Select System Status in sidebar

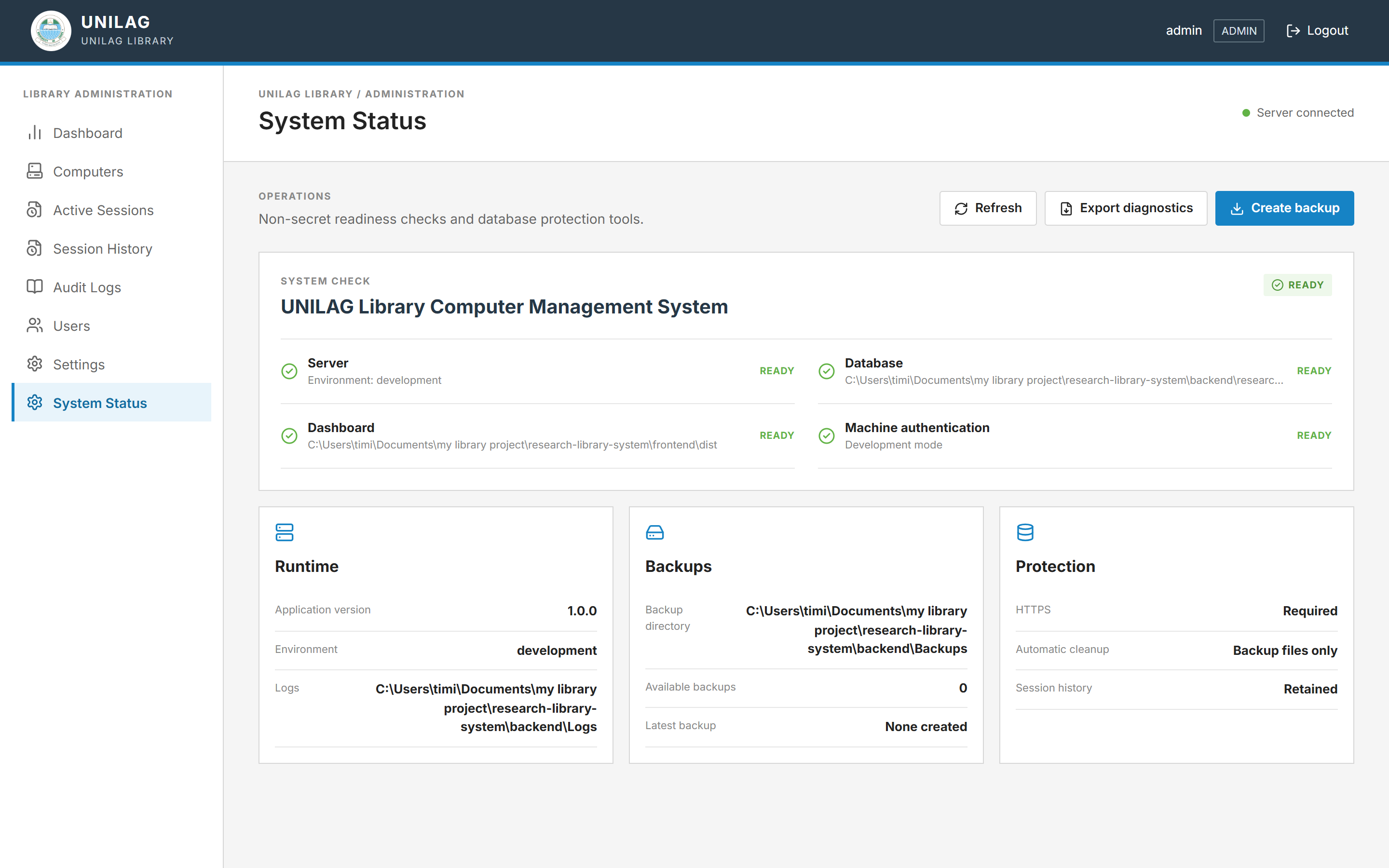(111, 403)
